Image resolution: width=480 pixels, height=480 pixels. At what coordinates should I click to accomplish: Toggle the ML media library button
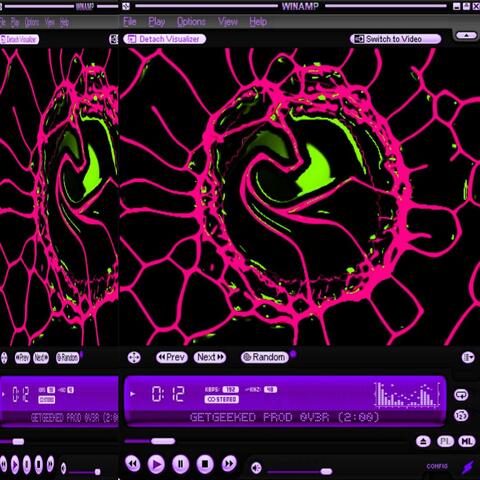467,442
